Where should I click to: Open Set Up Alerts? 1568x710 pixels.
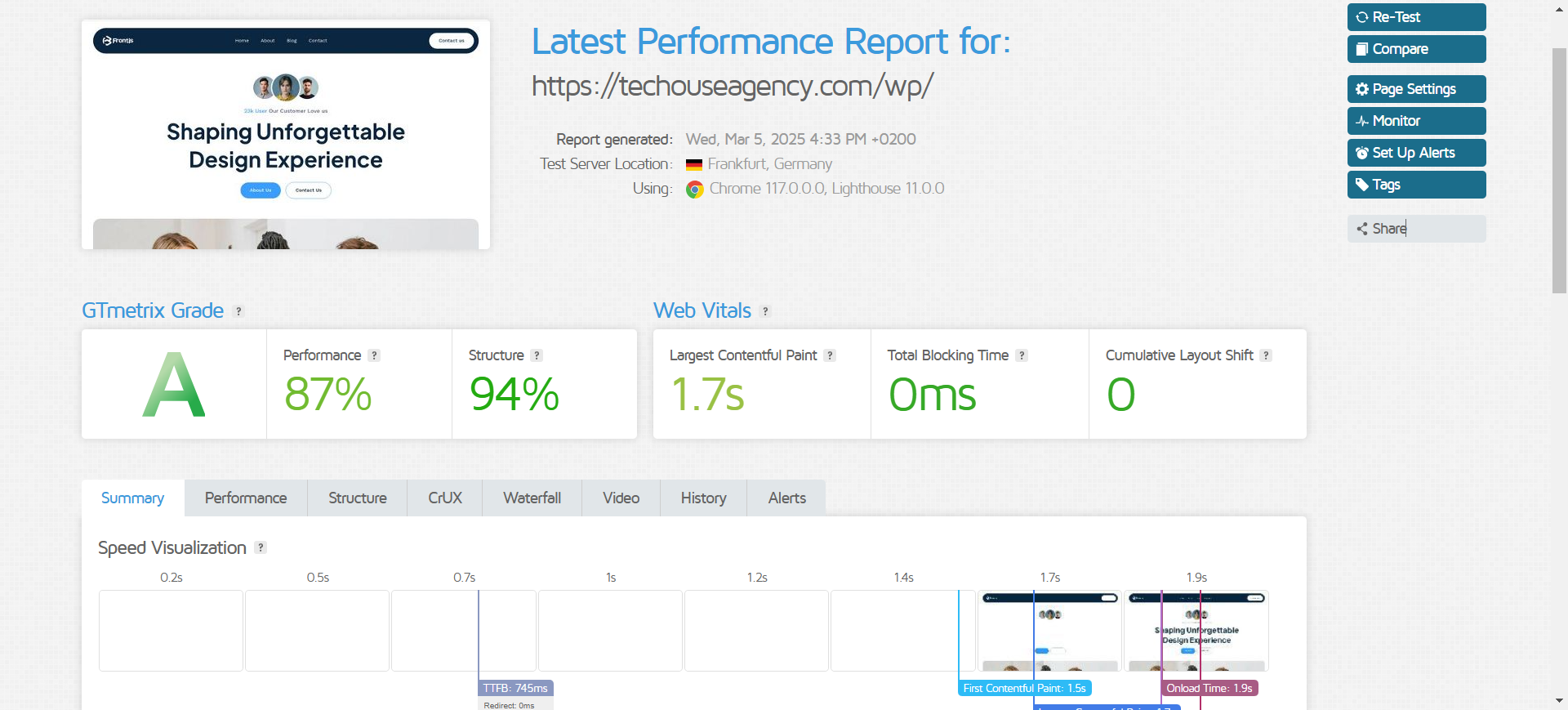pyautogui.click(x=1416, y=153)
